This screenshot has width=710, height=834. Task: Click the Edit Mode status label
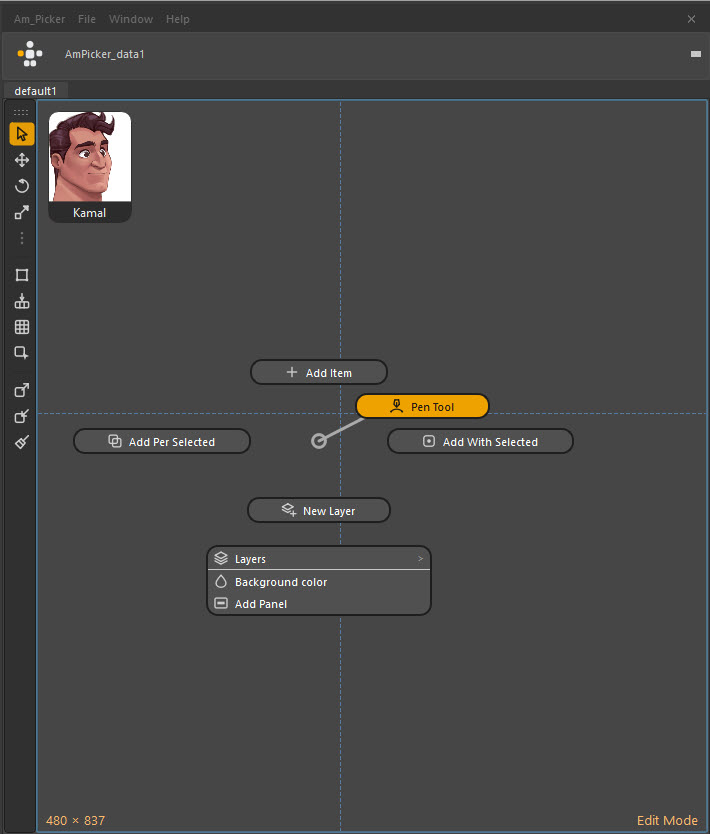(x=667, y=820)
